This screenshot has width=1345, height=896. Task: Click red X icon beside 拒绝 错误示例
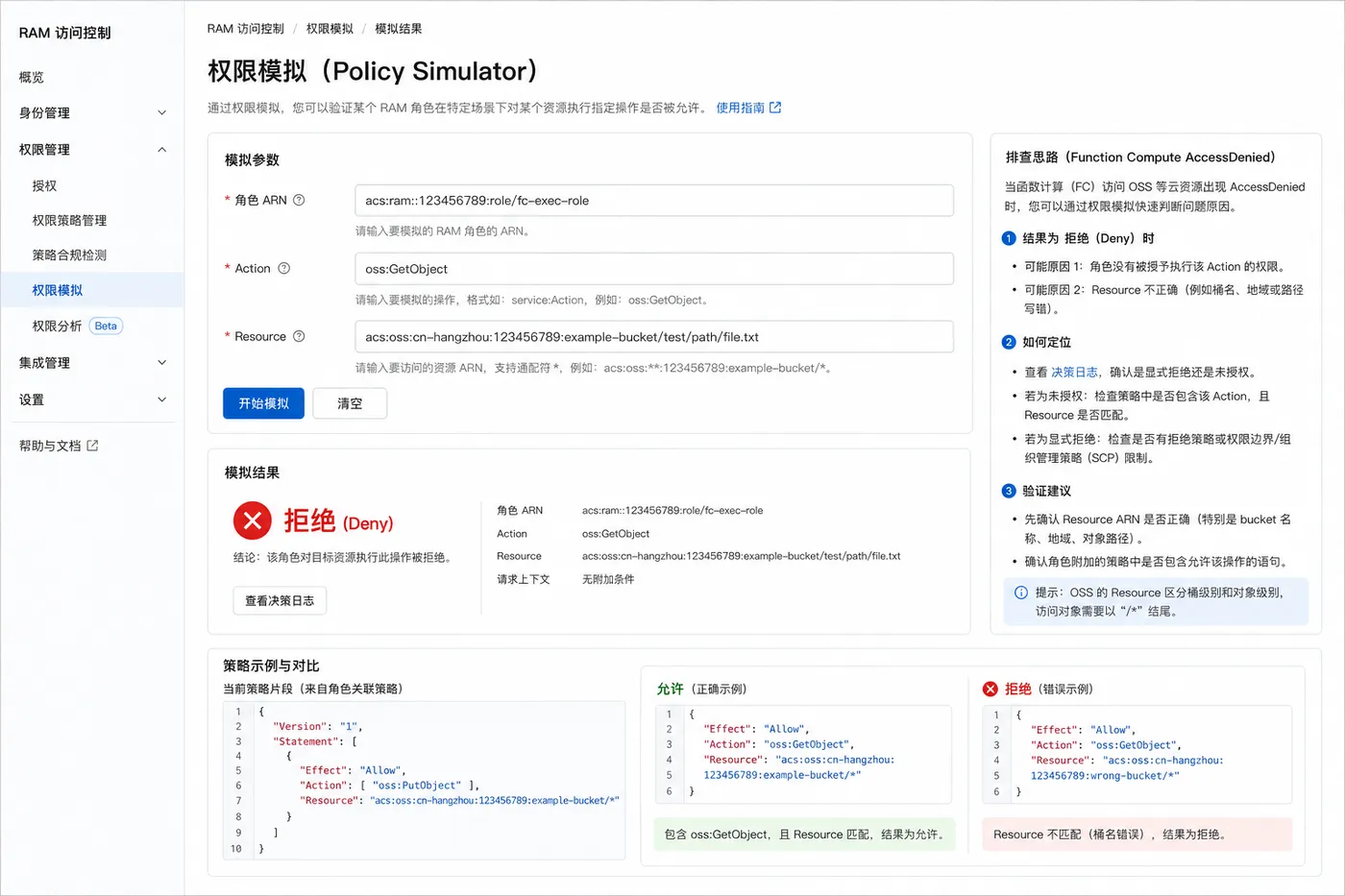(x=990, y=689)
